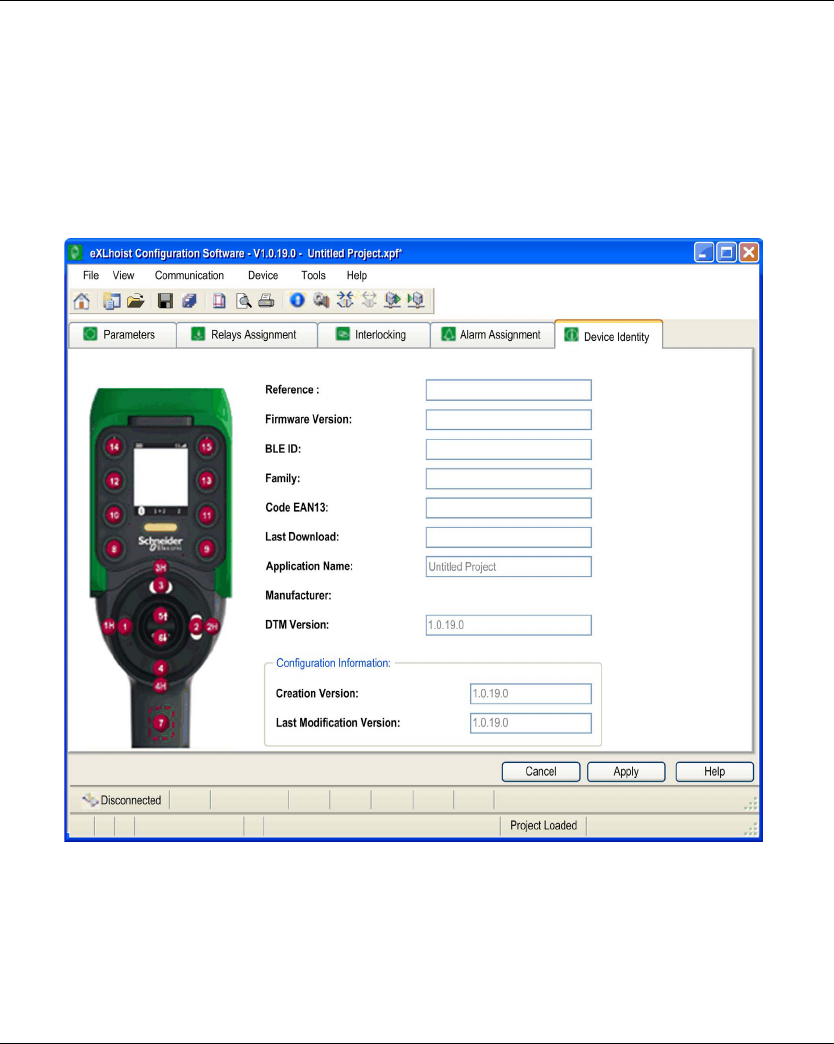Click button 12 on remote image
The image size is (834, 1044).
click(114, 481)
